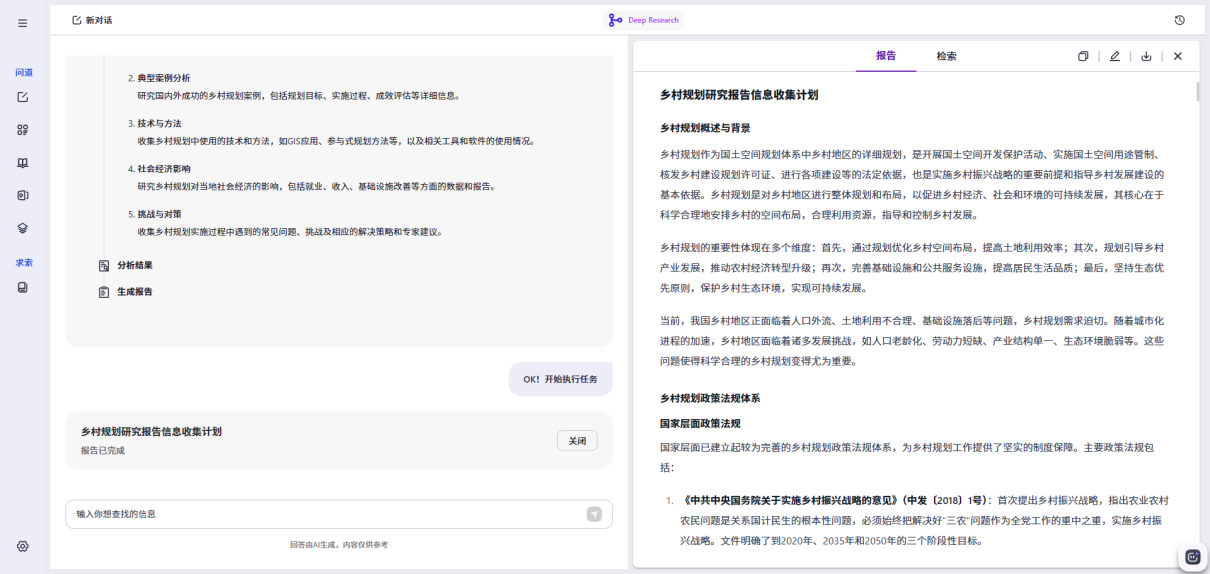The width and height of the screenshot is (1210, 574).
Task: Open the layers stack sidebar icon
Action: click(x=23, y=228)
